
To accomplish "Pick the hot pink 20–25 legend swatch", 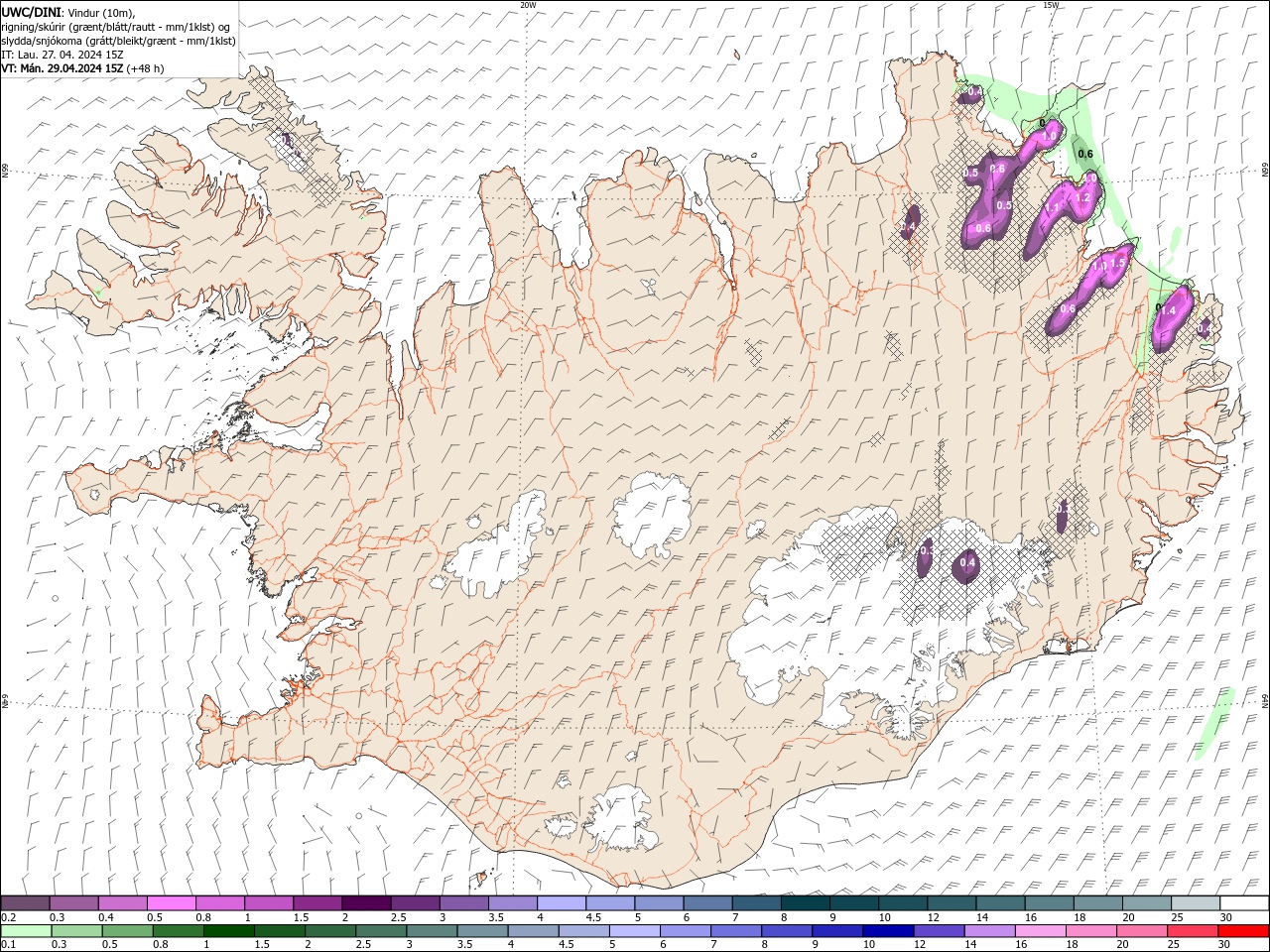I will click(1141, 931).
